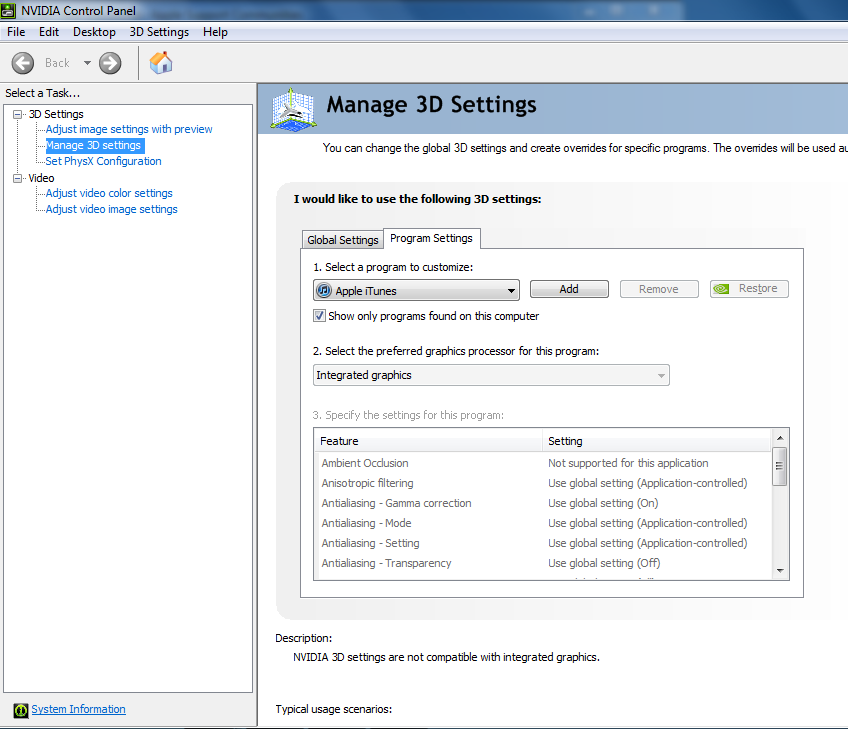Viewport: 848px width, 729px height.
Task: Click the Add program button
Action: 569,289
